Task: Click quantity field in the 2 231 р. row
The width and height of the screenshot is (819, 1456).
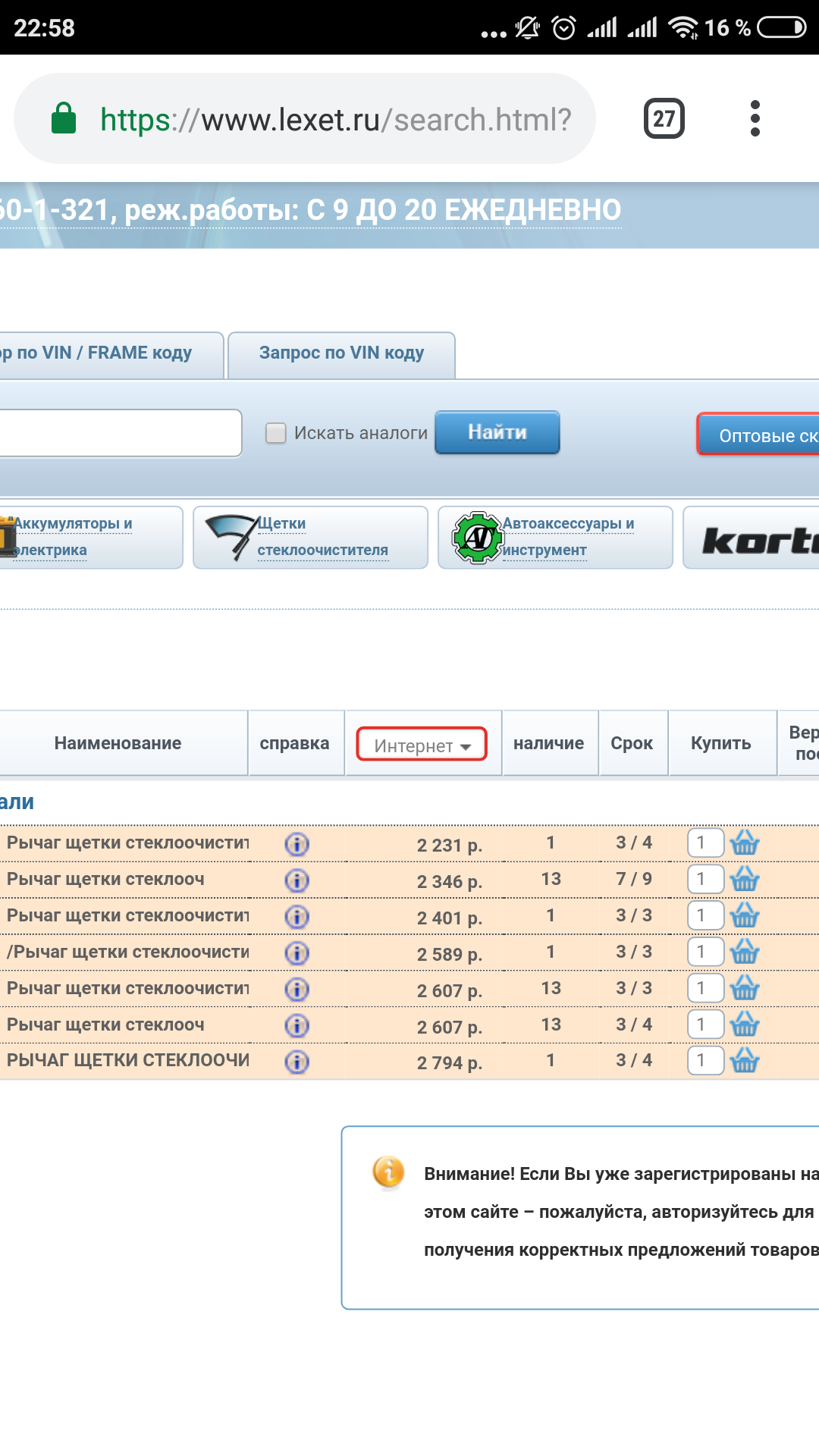Action: (x=704, y=843)
